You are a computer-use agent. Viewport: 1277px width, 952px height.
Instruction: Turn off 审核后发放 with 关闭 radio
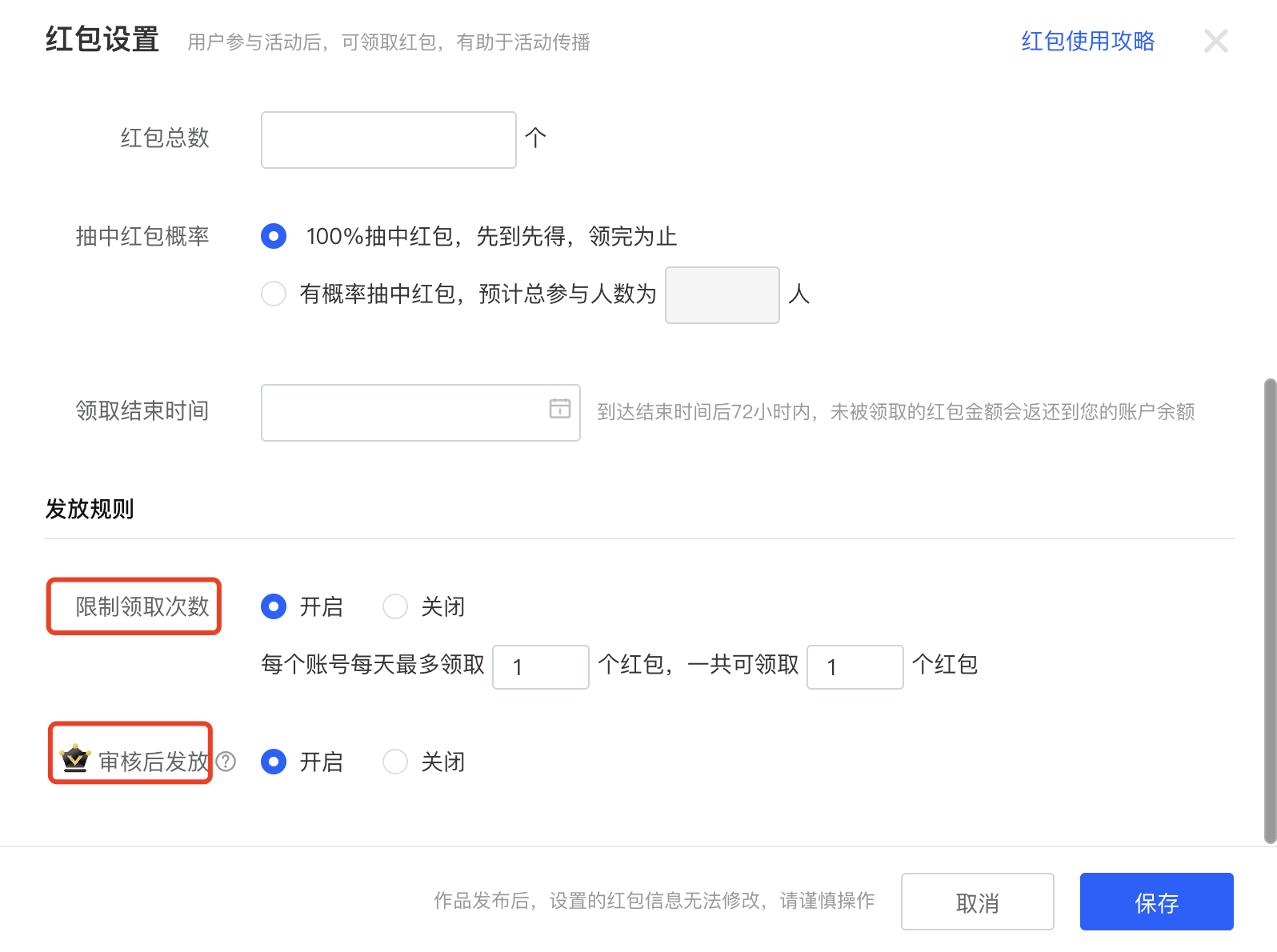point(395,762)
